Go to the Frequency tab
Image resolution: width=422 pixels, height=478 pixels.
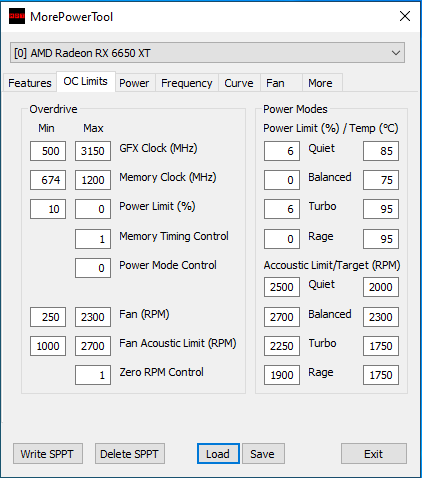(187, 83)
